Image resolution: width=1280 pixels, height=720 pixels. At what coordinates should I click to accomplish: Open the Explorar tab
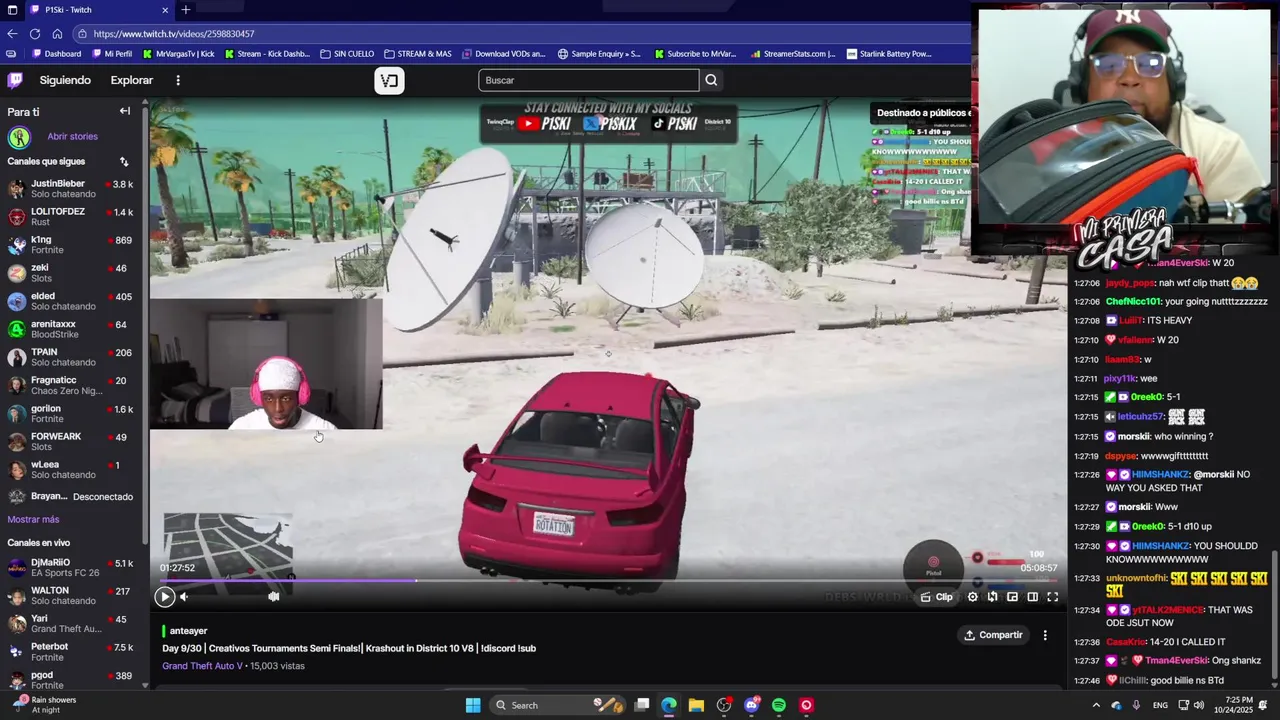point(132,80)
